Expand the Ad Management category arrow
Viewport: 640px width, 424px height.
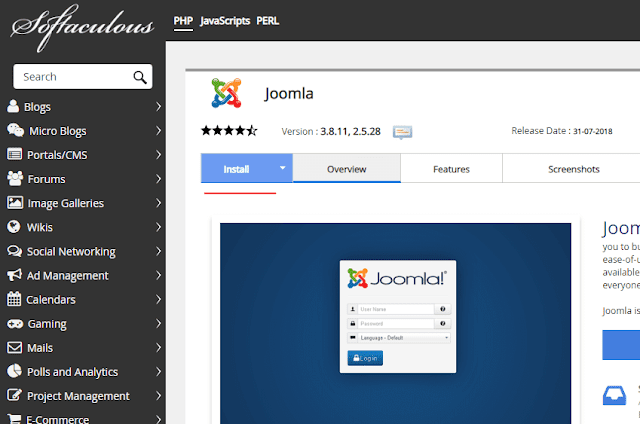tap(159, 275)
